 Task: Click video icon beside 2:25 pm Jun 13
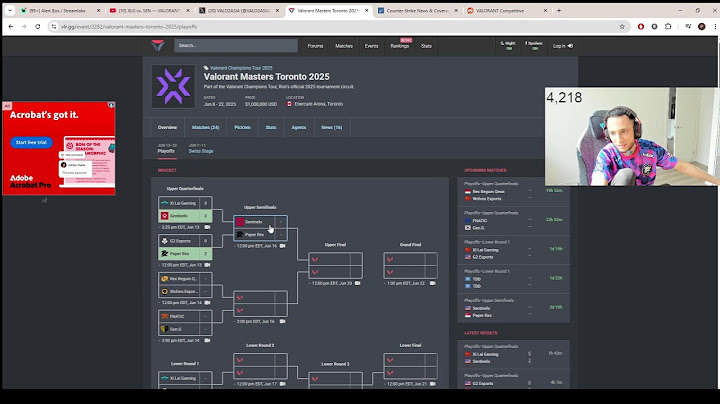[x=207, y=227]
